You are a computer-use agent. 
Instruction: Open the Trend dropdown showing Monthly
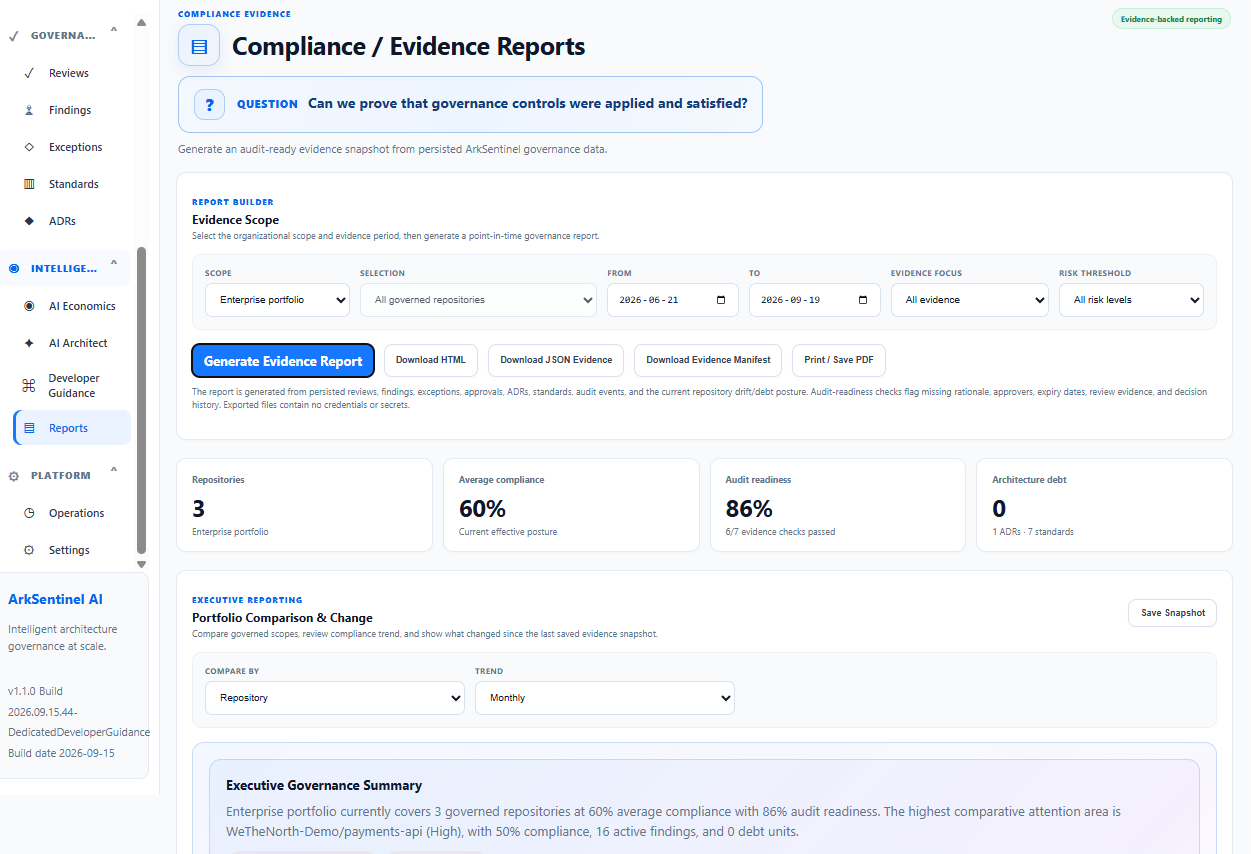(605, 698)
